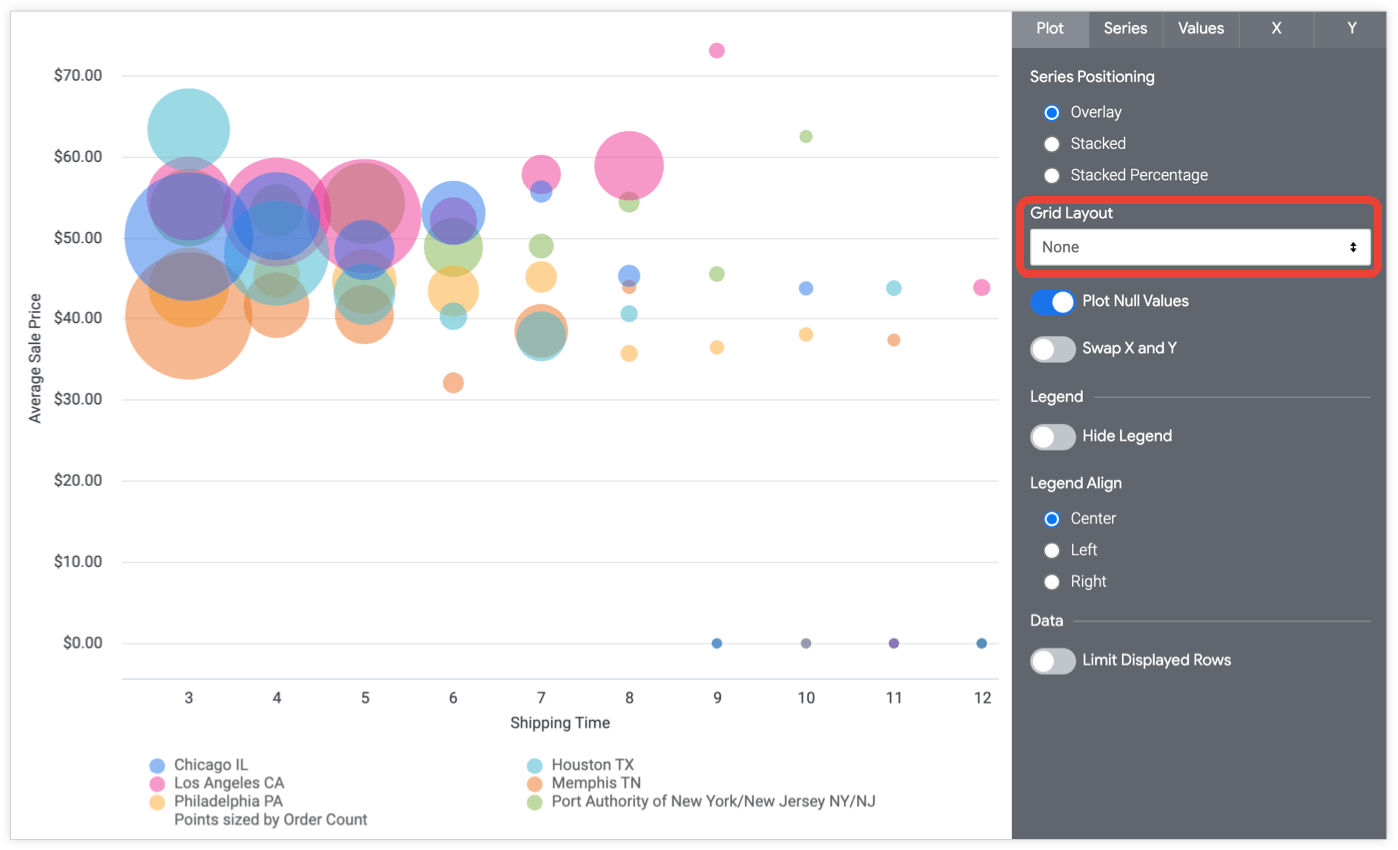
Task: Switch to the X tab
Action: (1276, 29)
